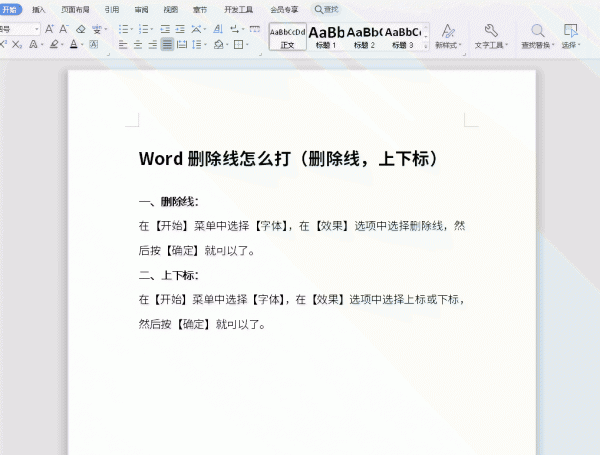Open the 开发工具 tab
Viewport: 600px width, 455px height.
[x=238, y=10]
